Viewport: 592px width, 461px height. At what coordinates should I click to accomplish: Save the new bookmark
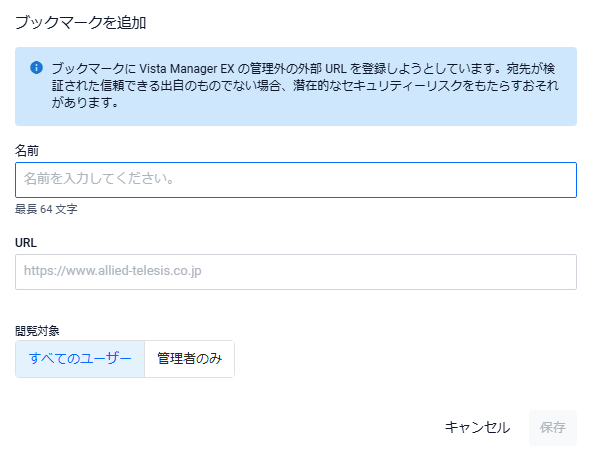click(553, 427)
